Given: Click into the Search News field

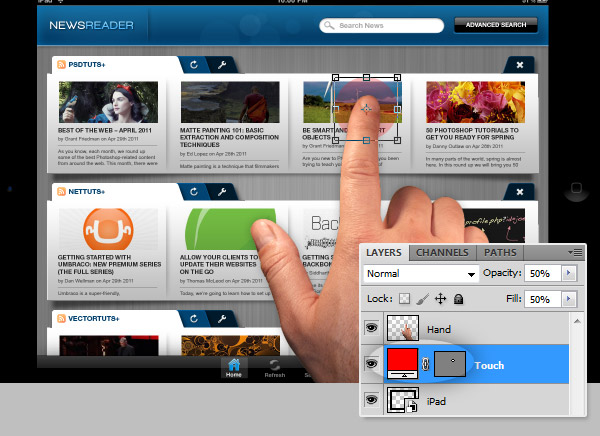Looking at the screenshot, I should pyautogui.click(x=382, y=26).
